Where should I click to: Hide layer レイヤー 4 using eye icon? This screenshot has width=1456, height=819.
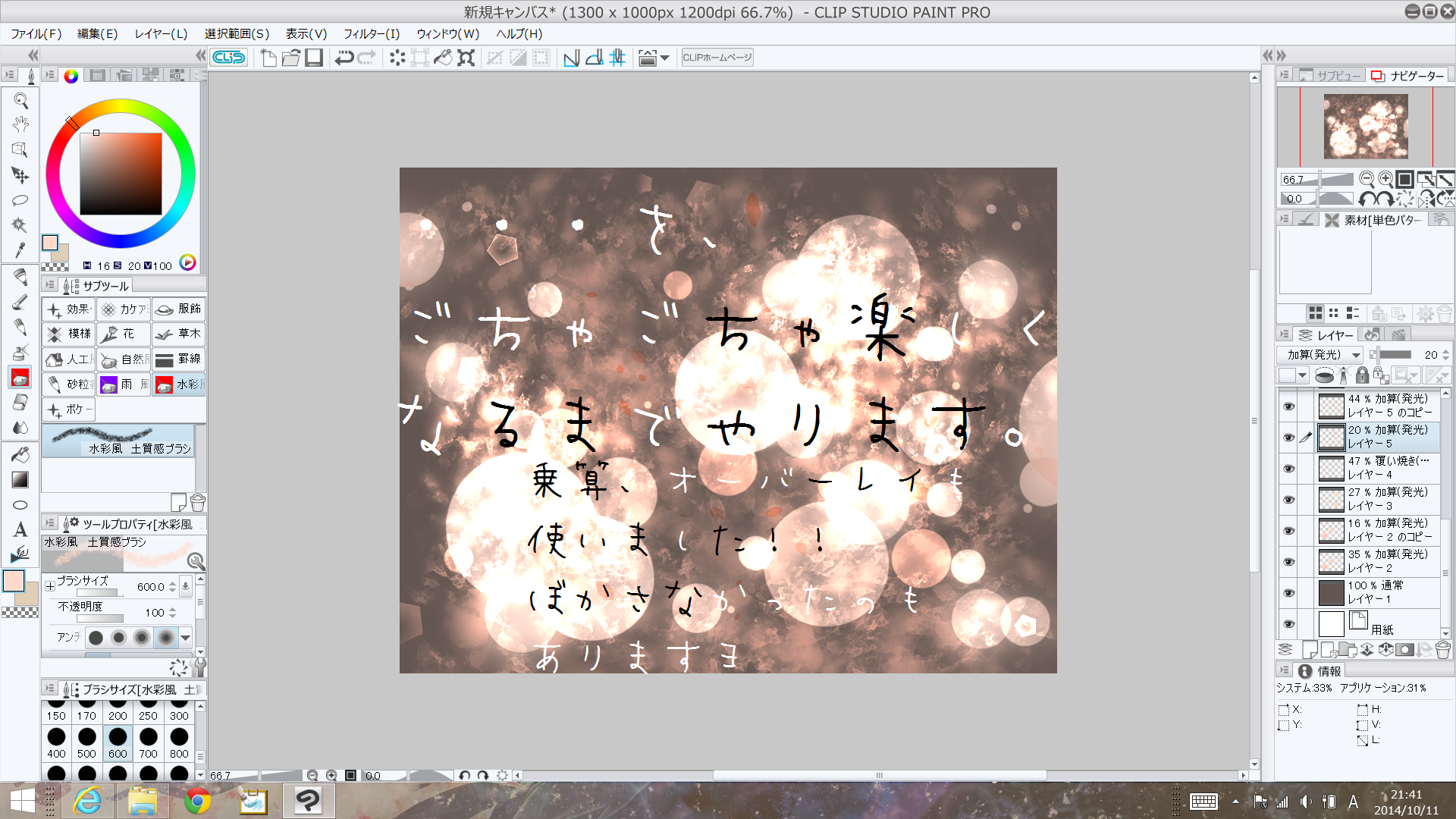coord(1288,469)
